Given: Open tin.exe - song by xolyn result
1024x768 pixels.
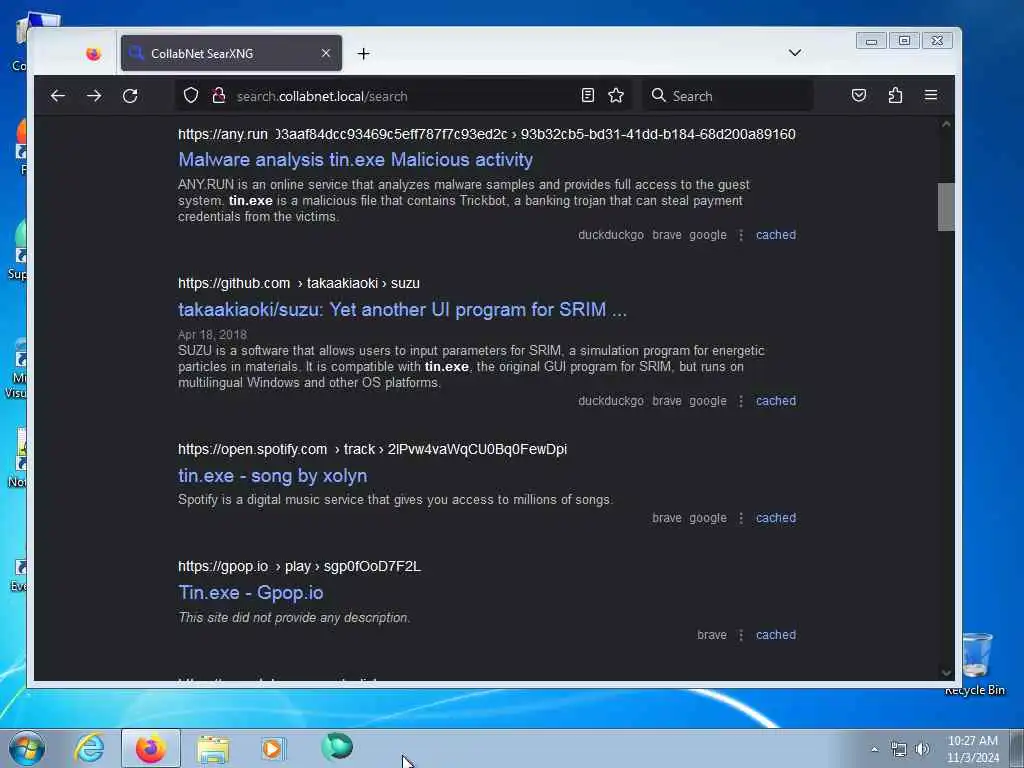Looking at the screenshot, I should pyautogui.click(x=272, y=475).
